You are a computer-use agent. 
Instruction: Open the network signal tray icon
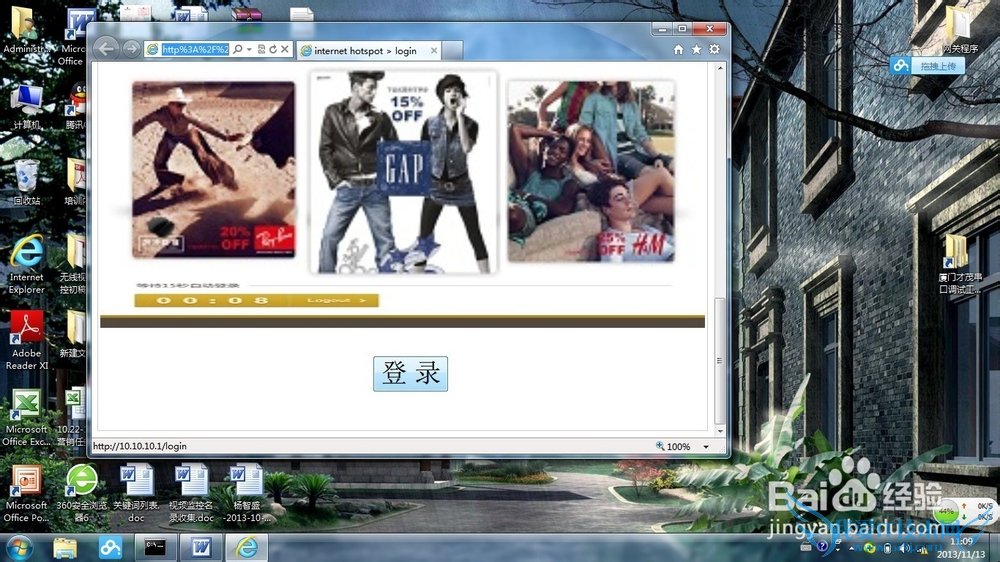922,548
